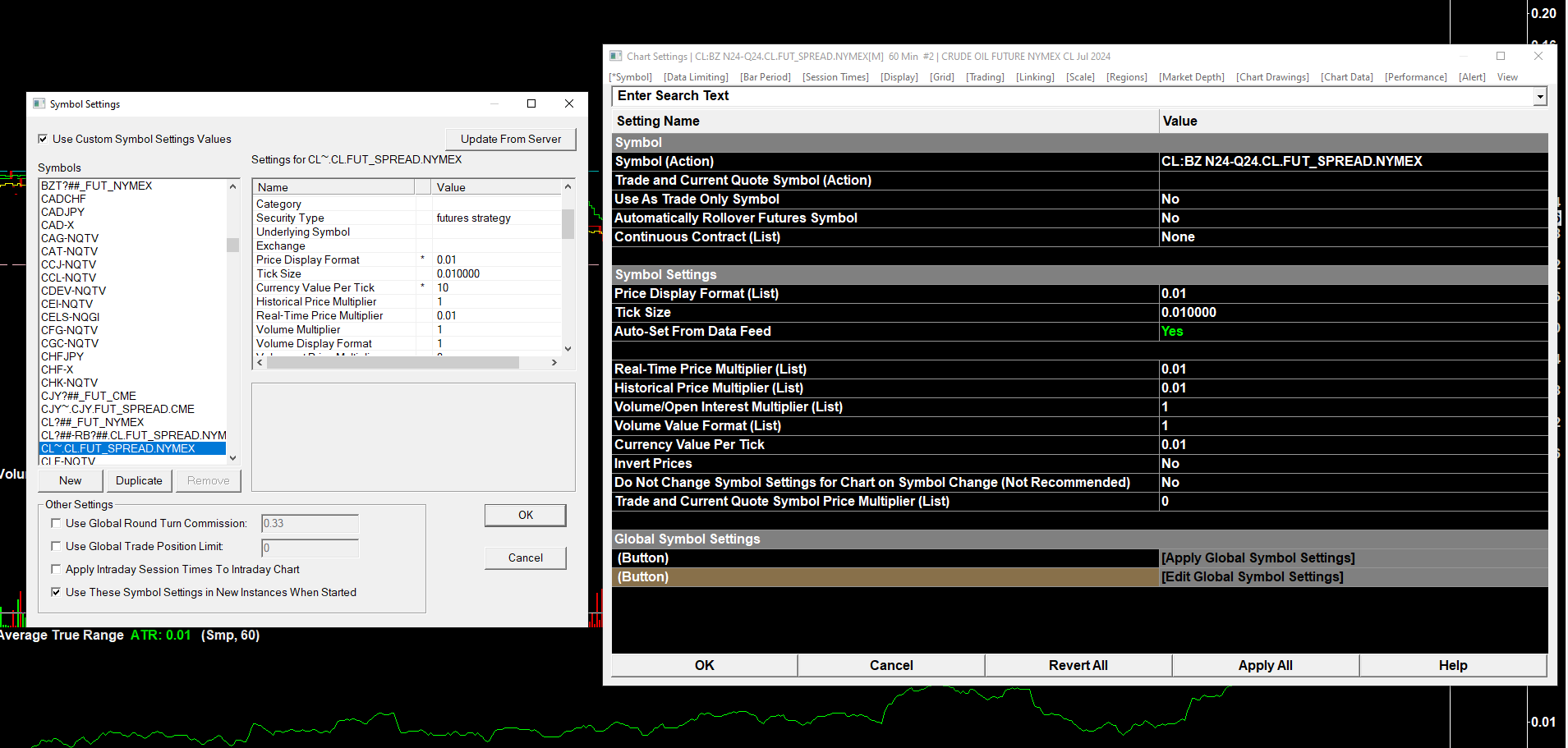Click the Enter Search Text field
The image size is (1568, 748).
pos(1073,96)
